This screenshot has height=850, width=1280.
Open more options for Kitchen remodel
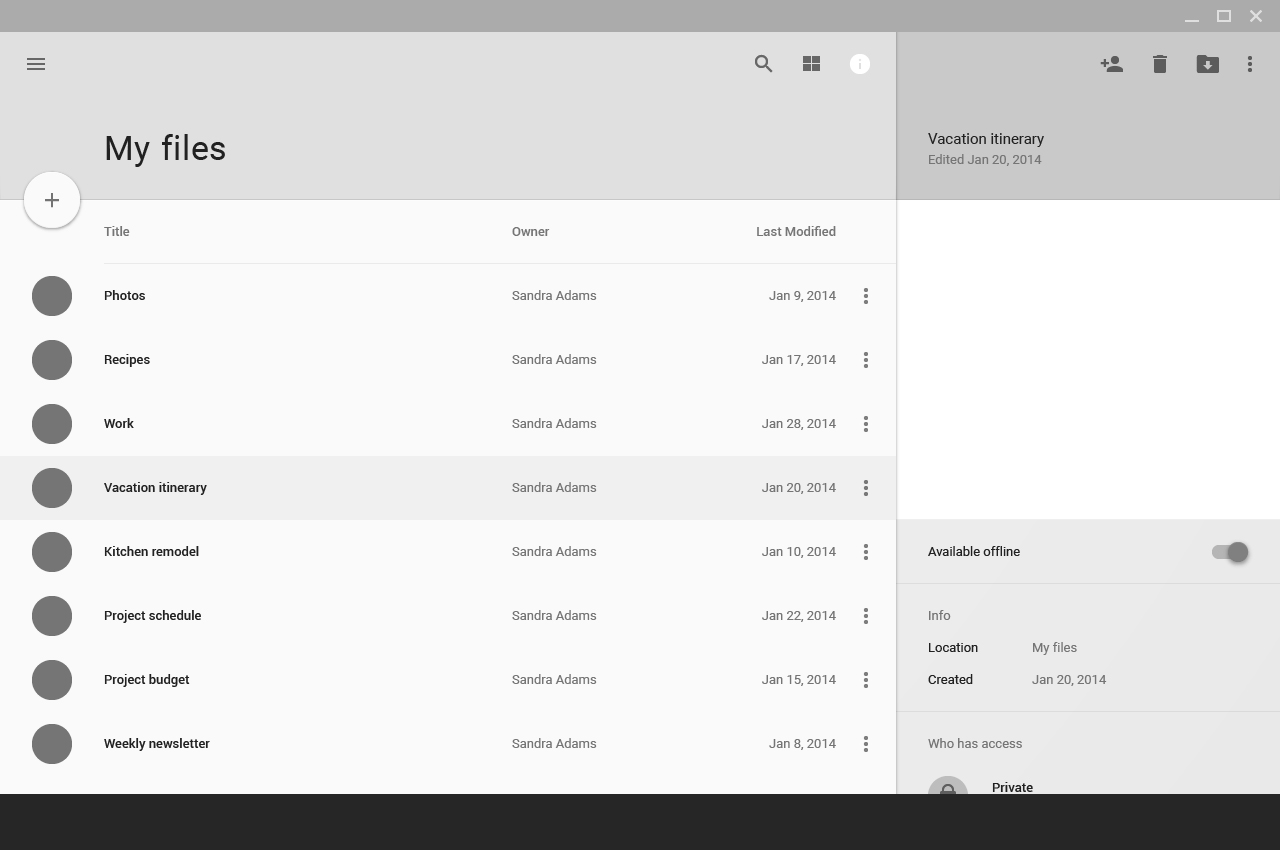pyautogui.click(x=865, y=552)
